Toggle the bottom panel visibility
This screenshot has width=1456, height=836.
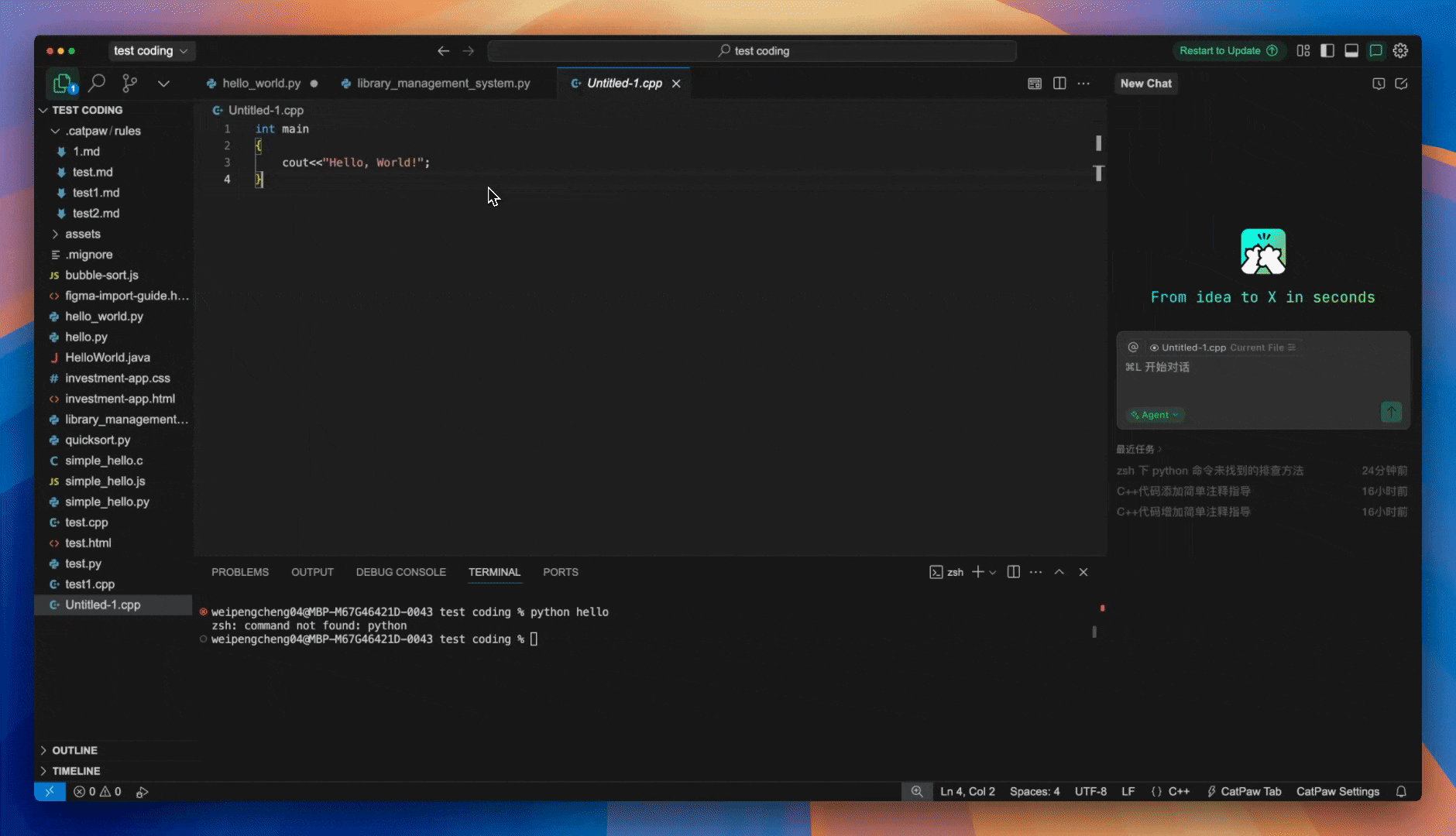(1351, 51)
